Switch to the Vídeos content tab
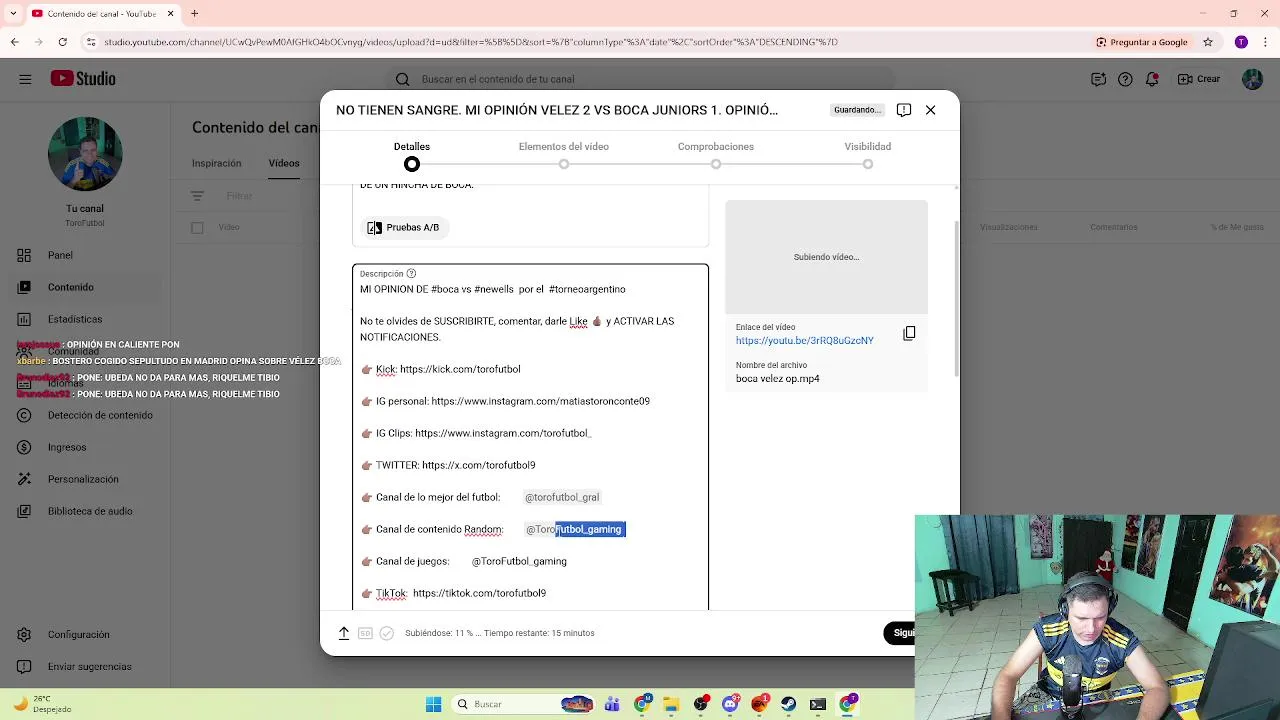The height and width of the screenshot is (720, 1280). (284, 163)
